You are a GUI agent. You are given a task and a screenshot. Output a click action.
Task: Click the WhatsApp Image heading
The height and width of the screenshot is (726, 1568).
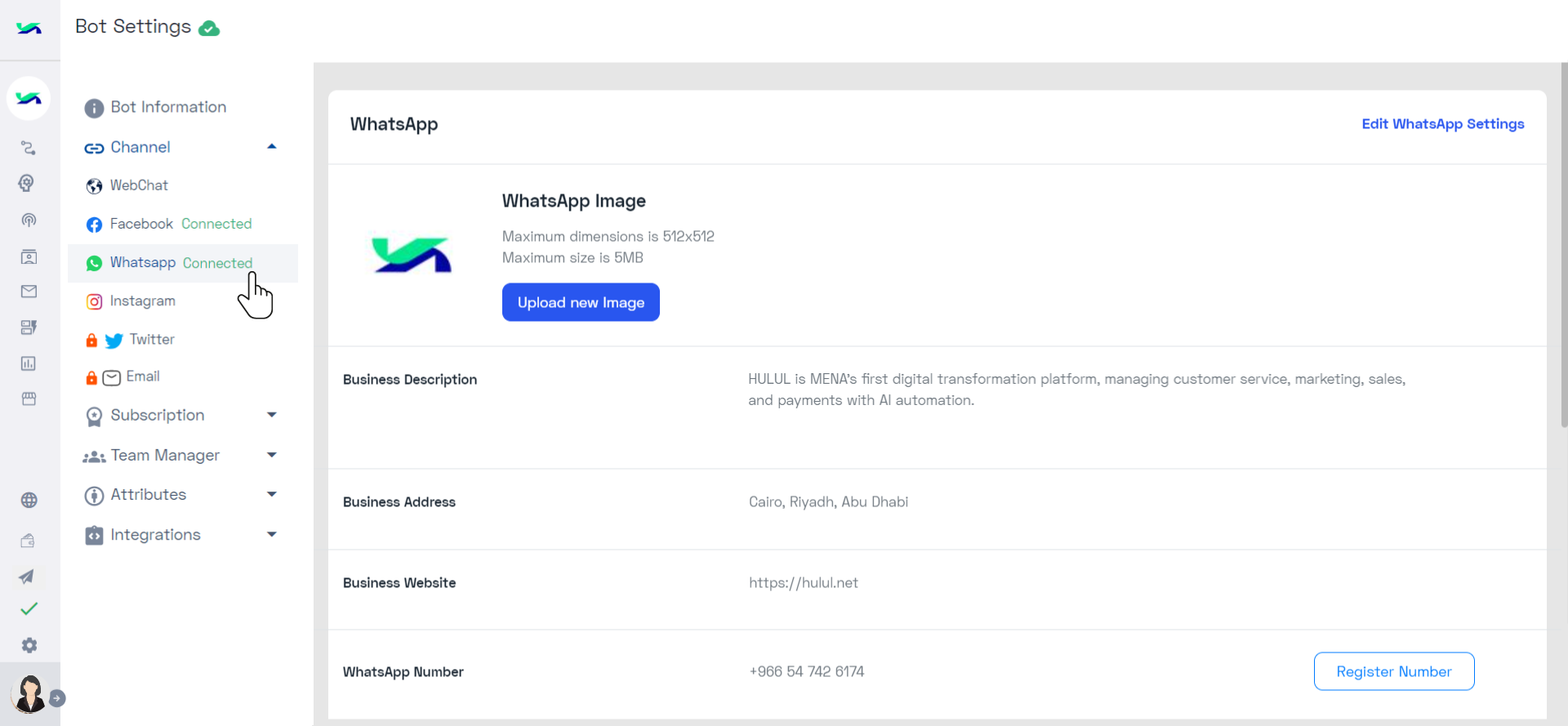click(574, 201)
